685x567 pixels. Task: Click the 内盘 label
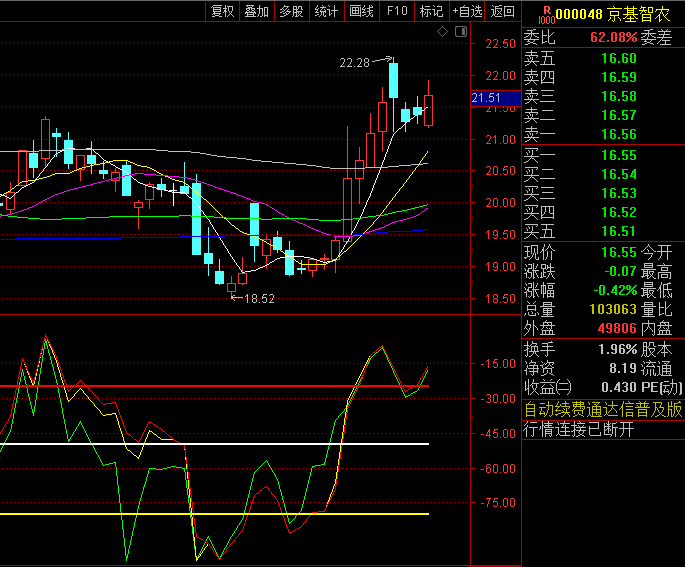(656, 328)
